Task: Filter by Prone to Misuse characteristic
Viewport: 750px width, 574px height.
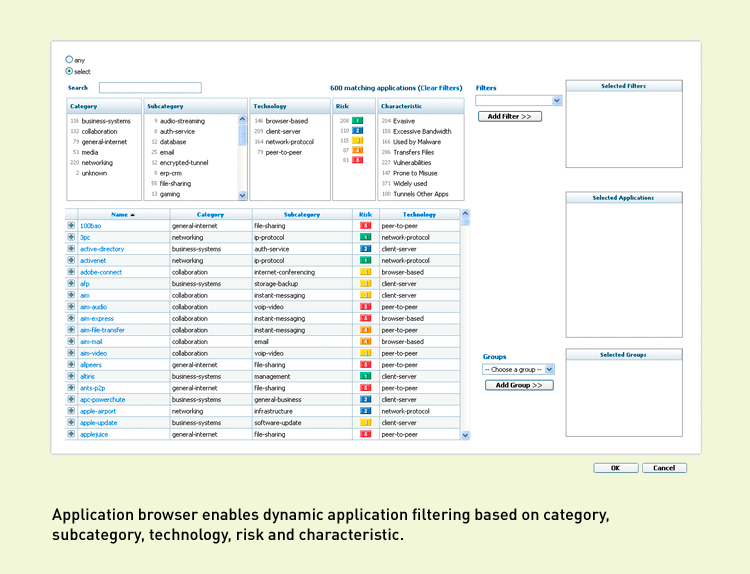Action: coord(415,173)
